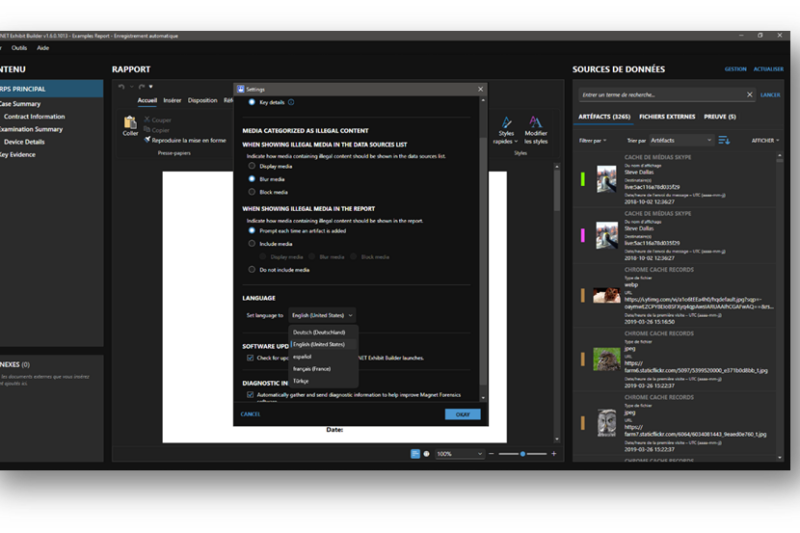This screenshot has height=533, width=800.
Task: Click the Copier icon in Presse-papiers
Action: (147, 130)
